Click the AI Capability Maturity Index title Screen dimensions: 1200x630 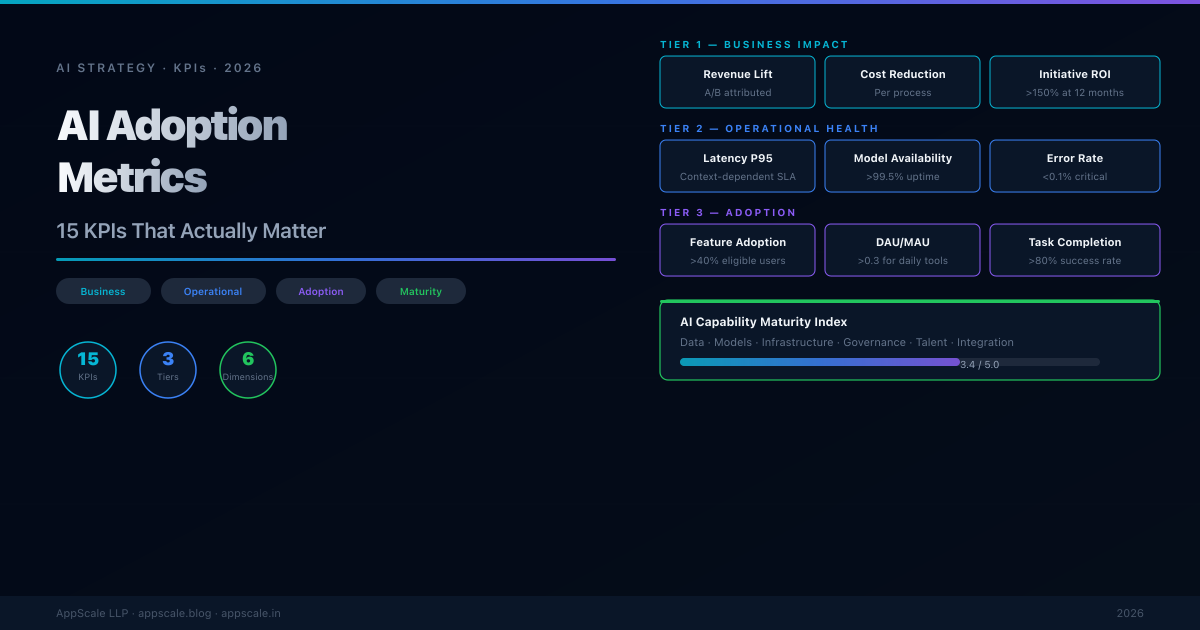coord(763,322)
